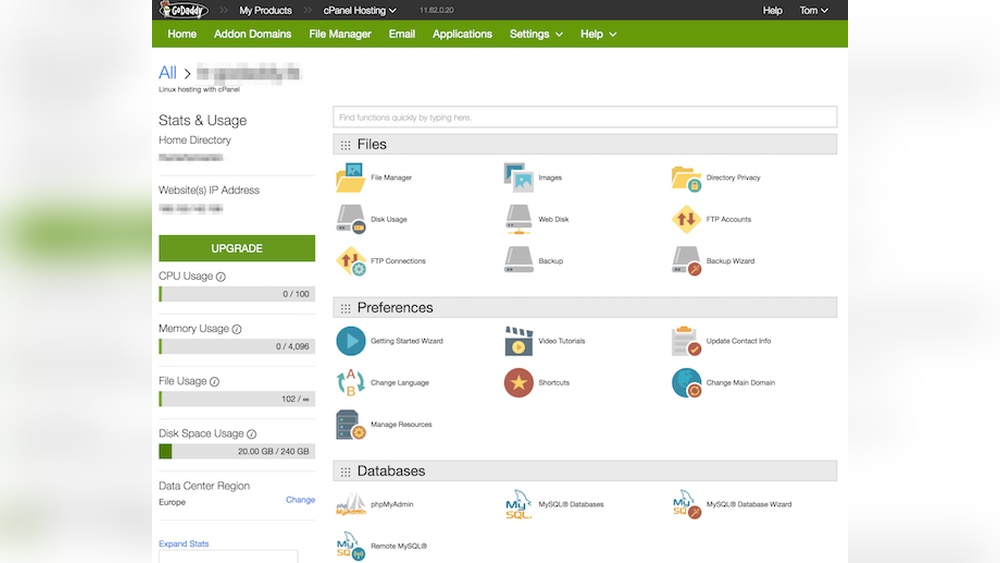
Task: Collapse the Preferences section header
Action: (585, 307)
